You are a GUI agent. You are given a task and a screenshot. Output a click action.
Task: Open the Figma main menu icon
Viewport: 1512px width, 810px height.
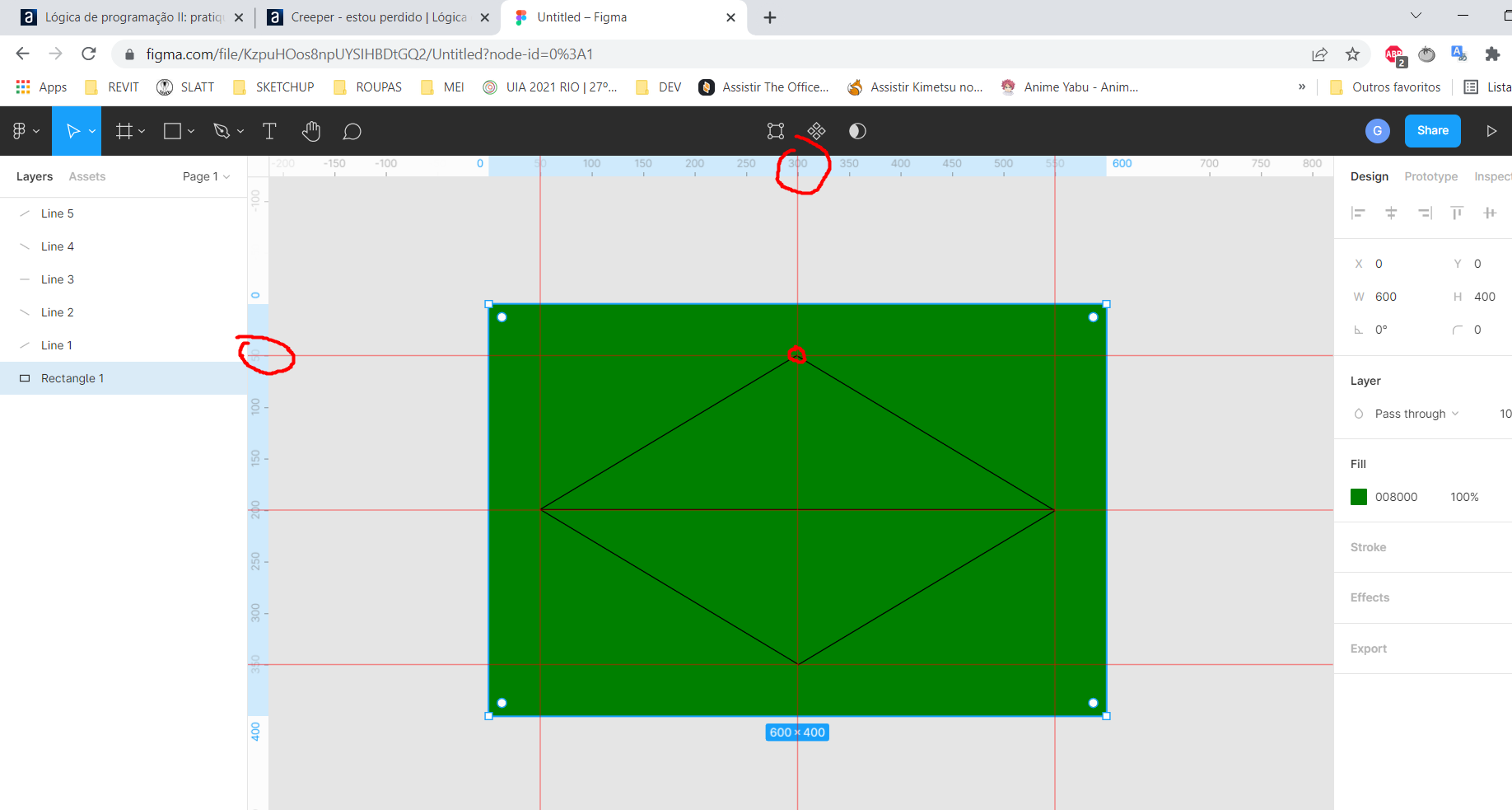pyautogui.click(x=20, y=131)
